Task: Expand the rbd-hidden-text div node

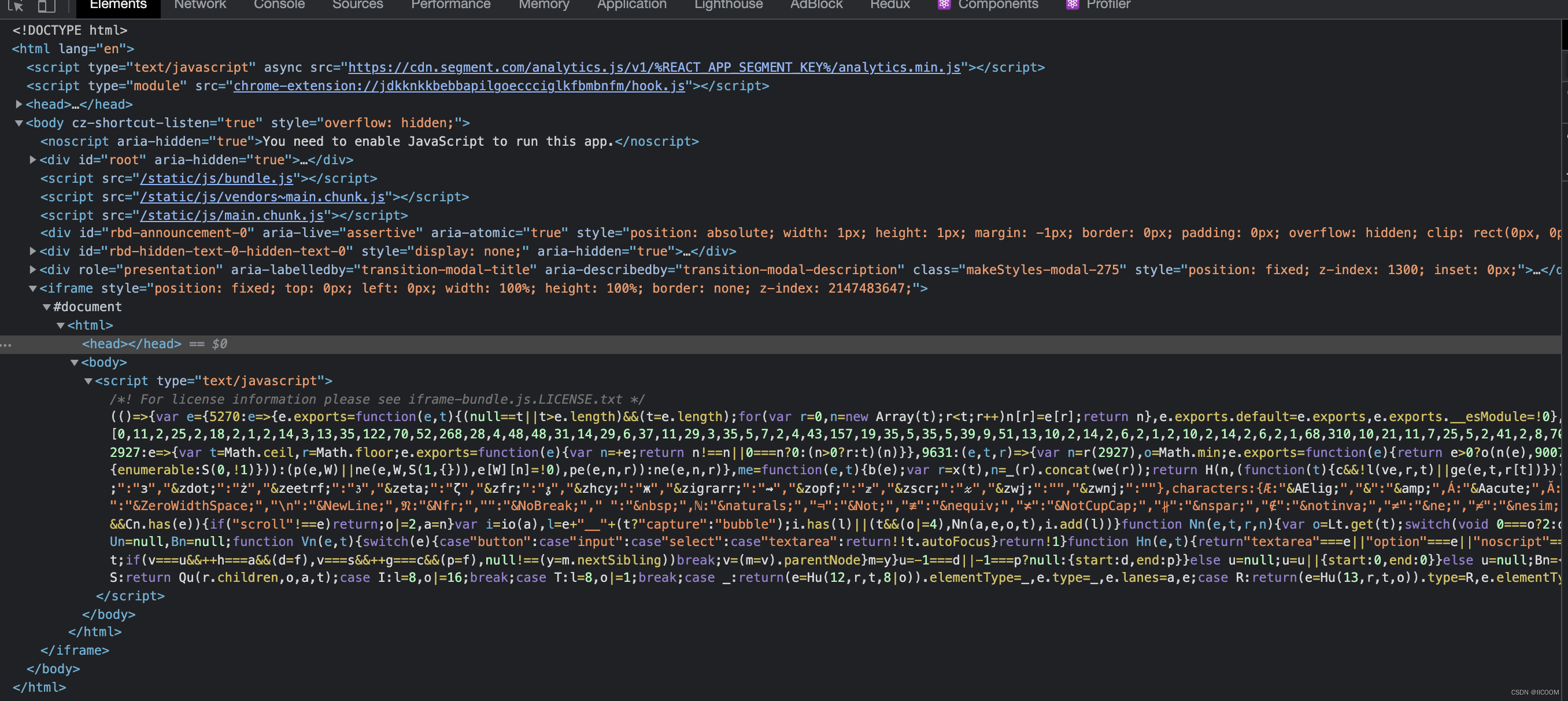Action: pos(33,251)
